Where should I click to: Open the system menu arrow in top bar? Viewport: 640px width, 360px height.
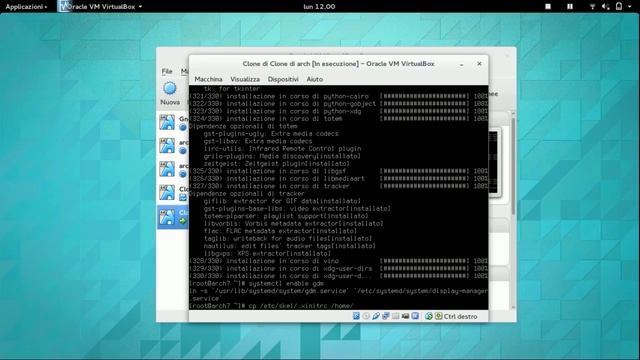(x=629, y=7)
